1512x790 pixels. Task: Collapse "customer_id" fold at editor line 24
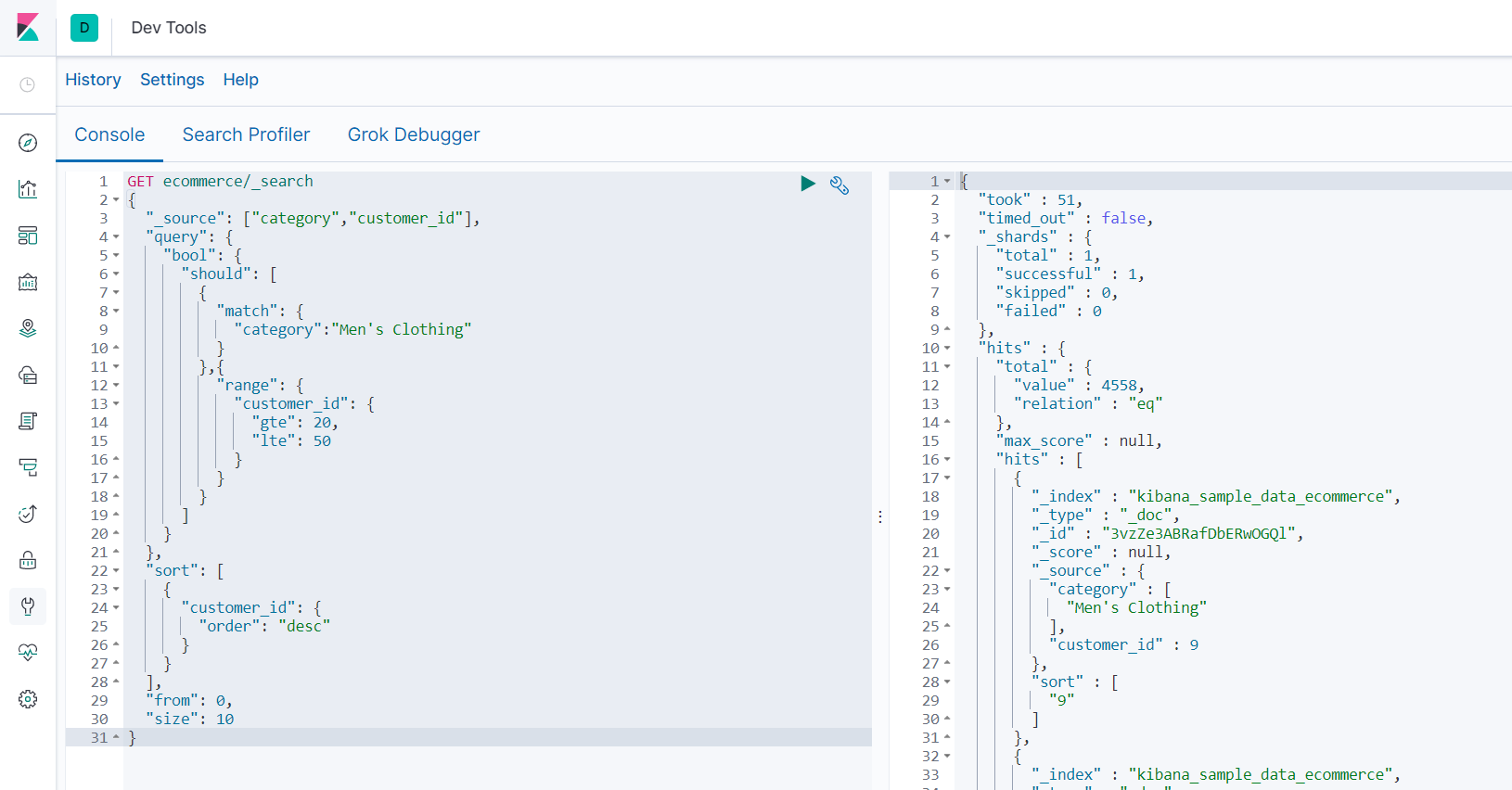116,608
